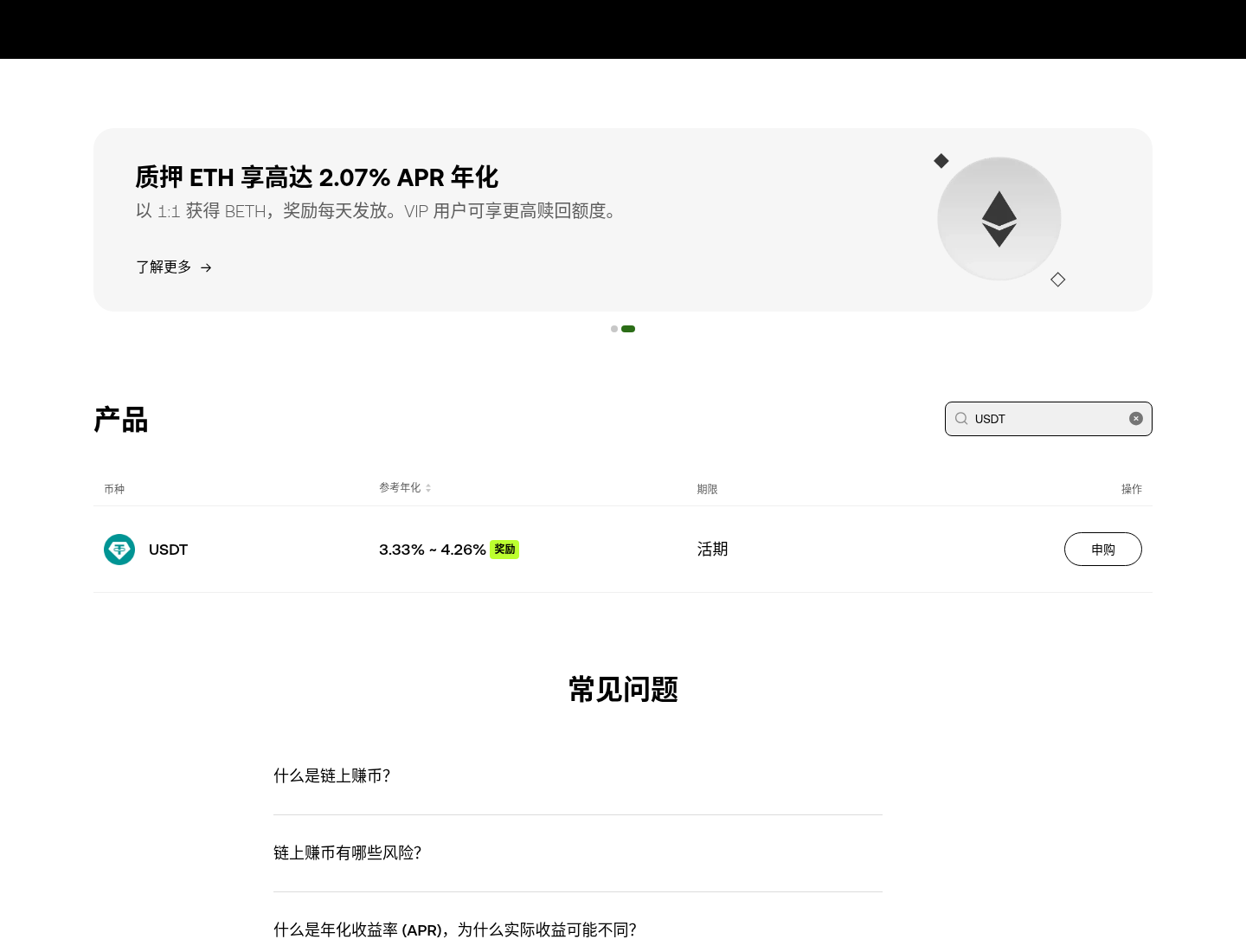Viewport: 1246px width, 952px height.
Task: Click the black diamond decoration near the ETH coin
Action: tap(941, 161)
